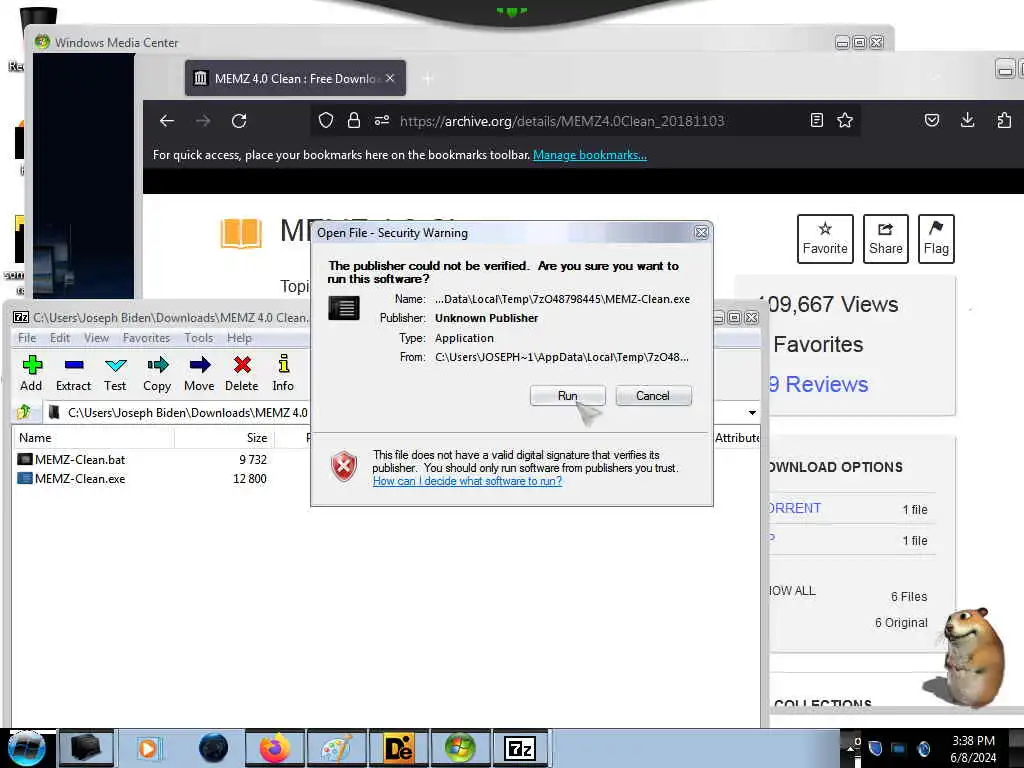Click the Delete icon in 7-Zip toolbar
Screen dimensions: 1024x768
click(x=242, y=374)
